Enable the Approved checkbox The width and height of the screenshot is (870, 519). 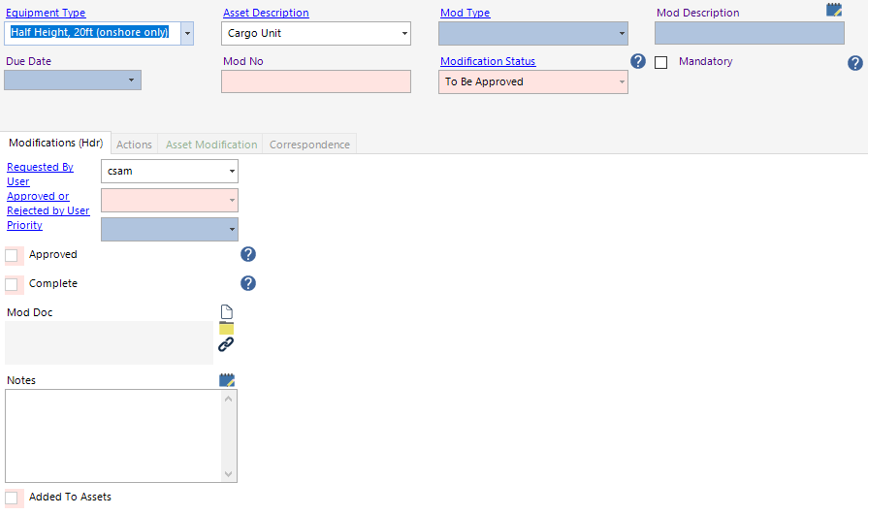[12, 256]
